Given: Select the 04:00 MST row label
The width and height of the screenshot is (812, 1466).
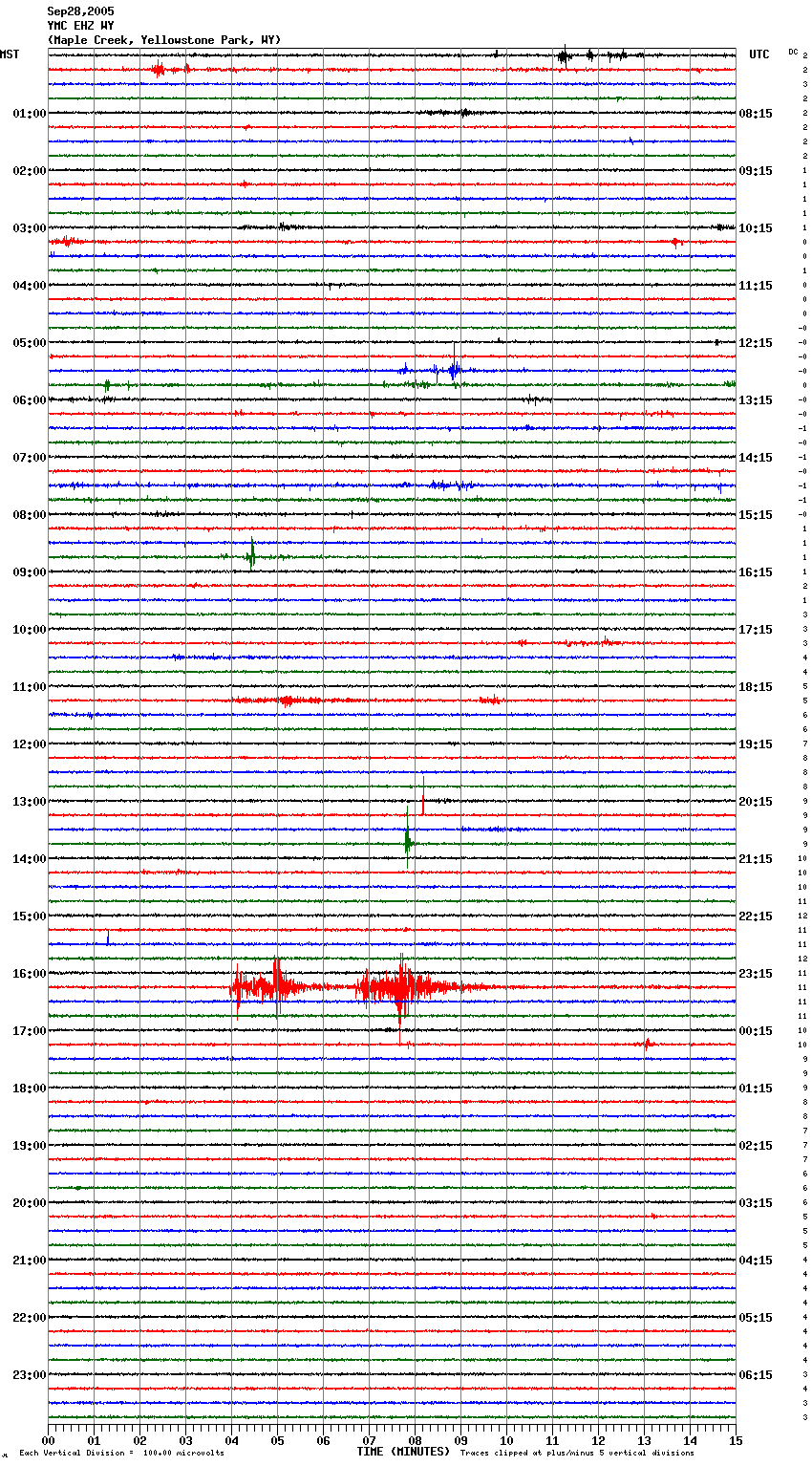Looking at the screenshot, I should (x=30, y=286).
